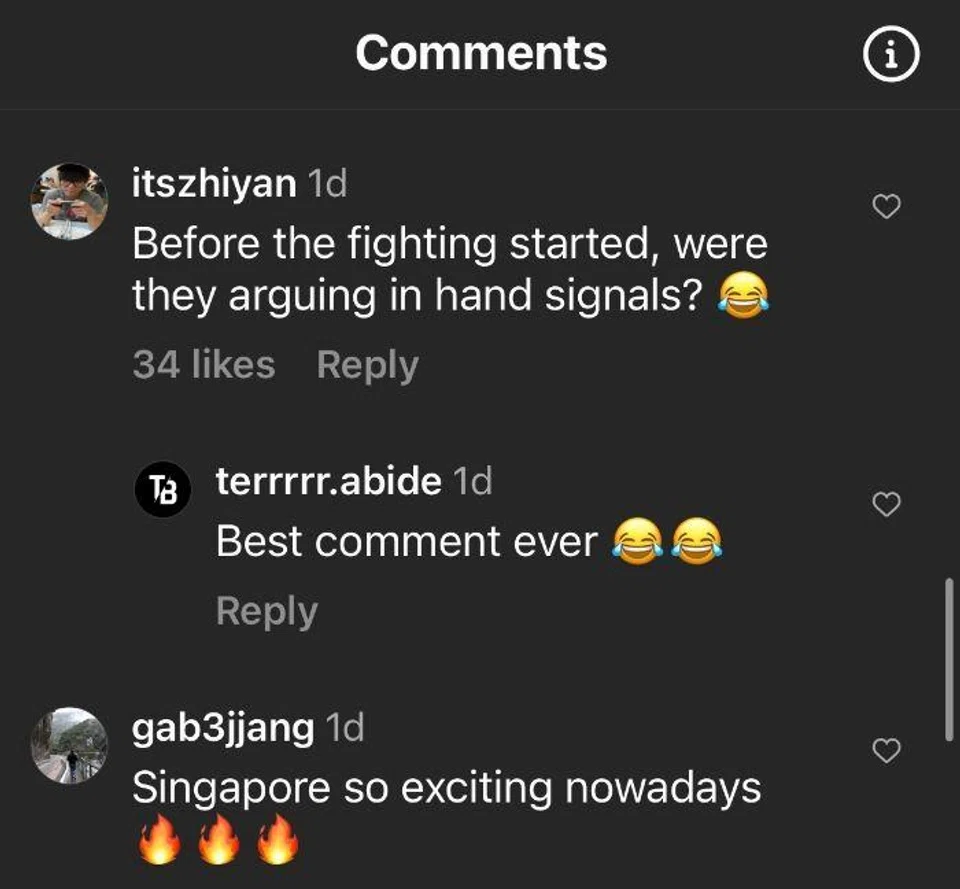Tap the heart on gab3jjang's comment

point(887,750)
